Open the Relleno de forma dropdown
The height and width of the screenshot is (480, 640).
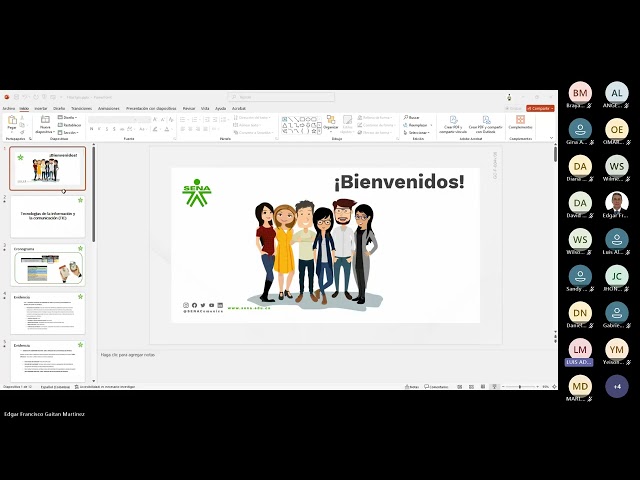[375, 118]
